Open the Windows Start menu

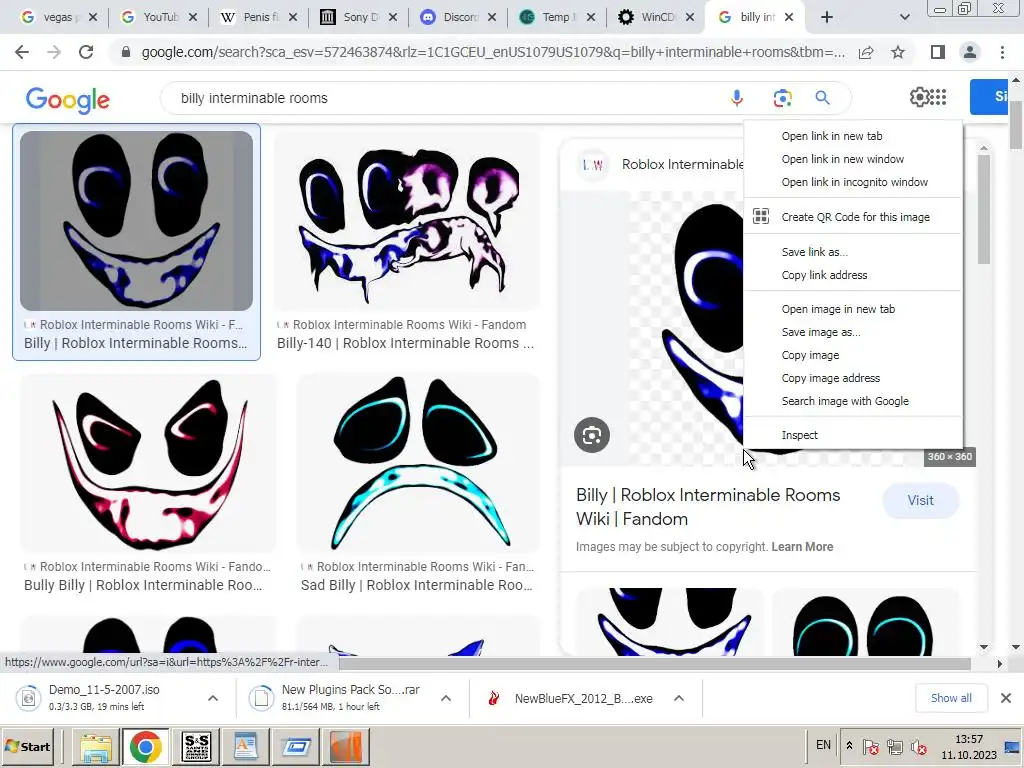coord(27,746)
